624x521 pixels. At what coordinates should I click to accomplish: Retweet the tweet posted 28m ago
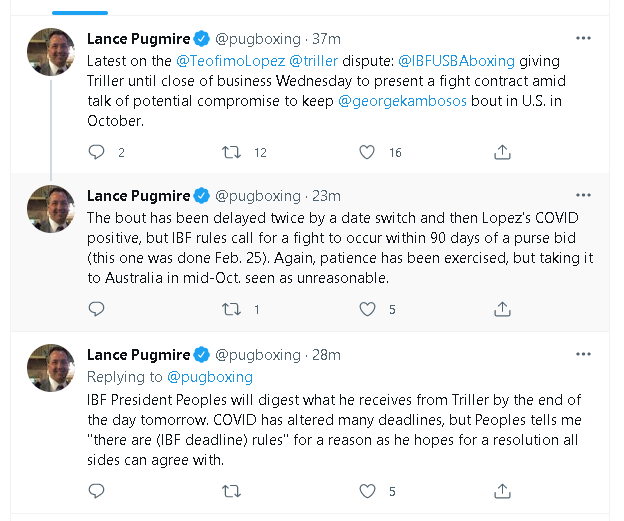231,491
